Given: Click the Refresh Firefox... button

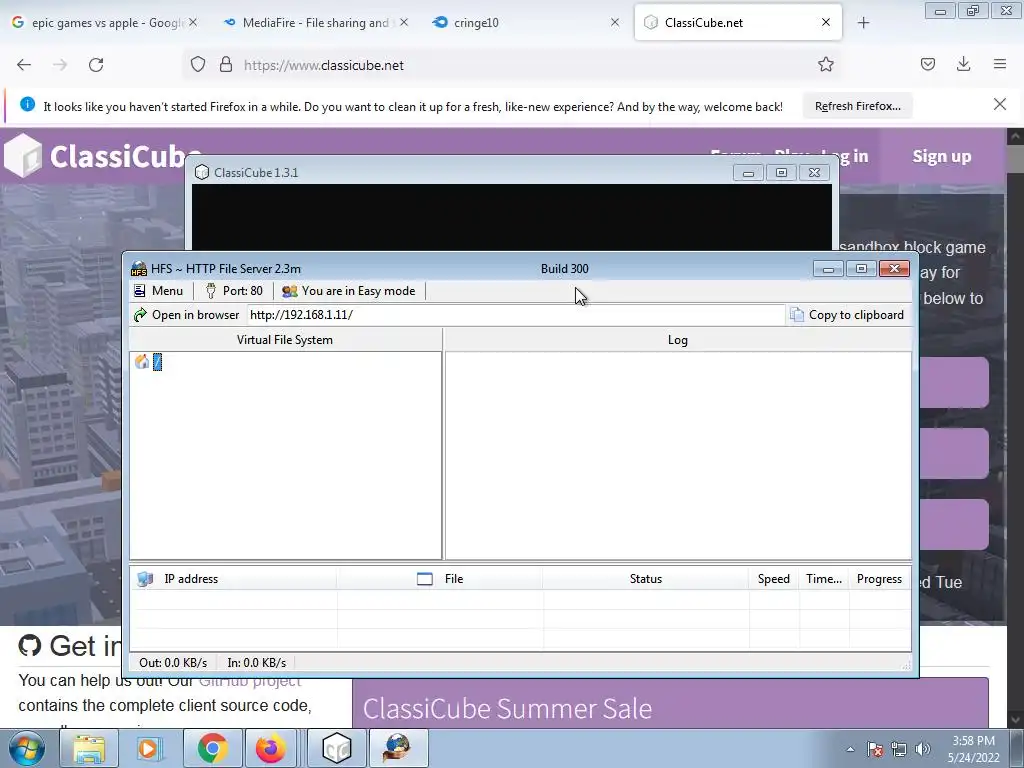Looking at the screenshot, I should [857, 106].
